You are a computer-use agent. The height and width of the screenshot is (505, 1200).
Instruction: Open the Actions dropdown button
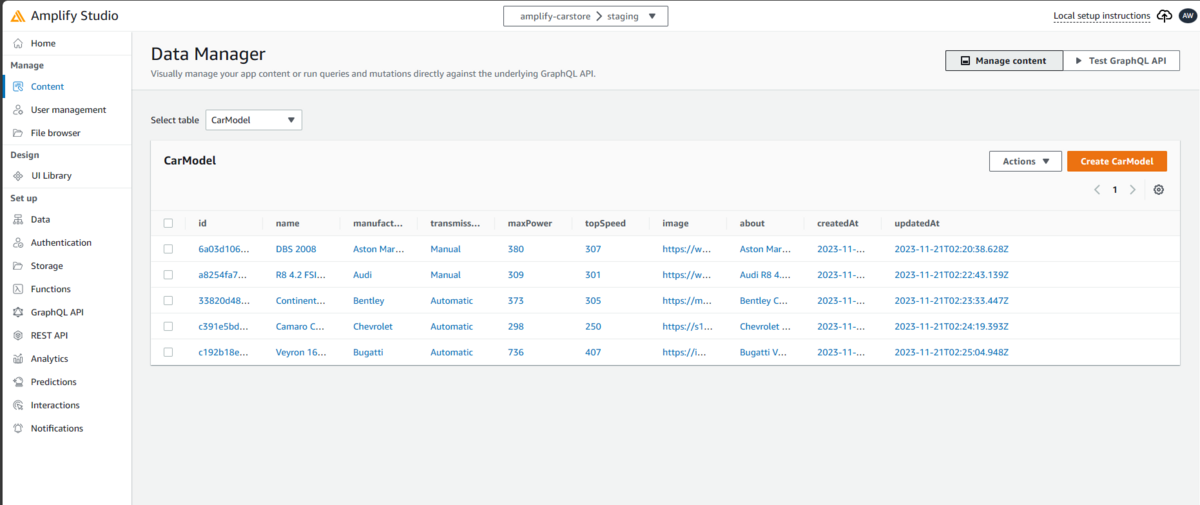coord(1025,161)
